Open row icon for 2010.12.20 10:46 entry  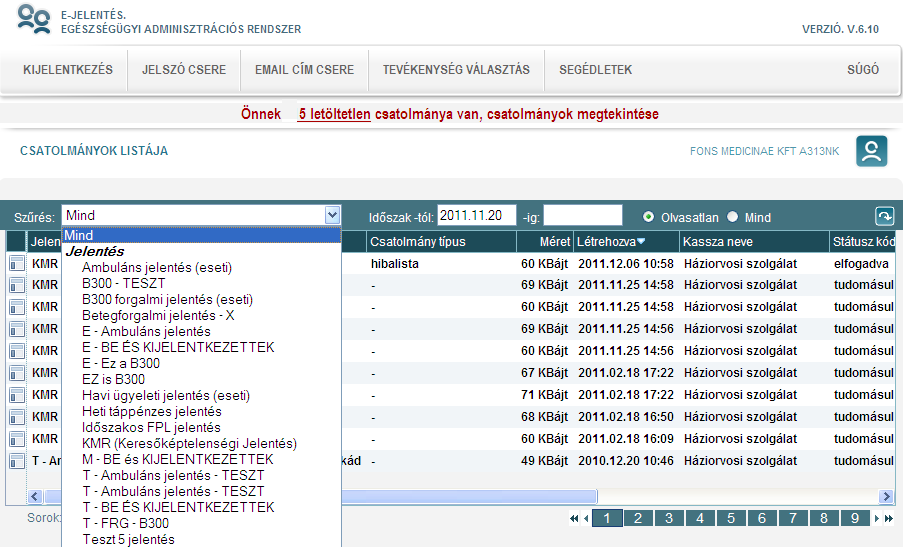point(17,461)
